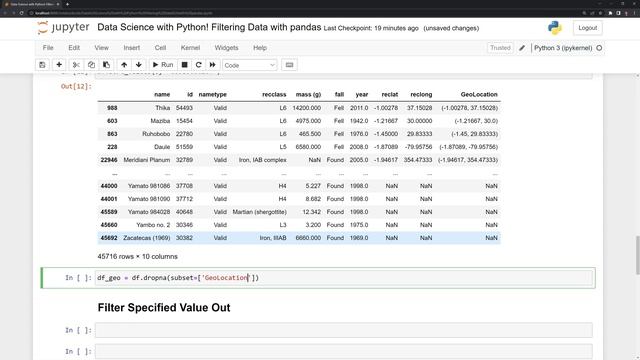This screenshot has height=360, width=640.
Task: Click Last Checkpoint status text
Action: click(371, 28)
